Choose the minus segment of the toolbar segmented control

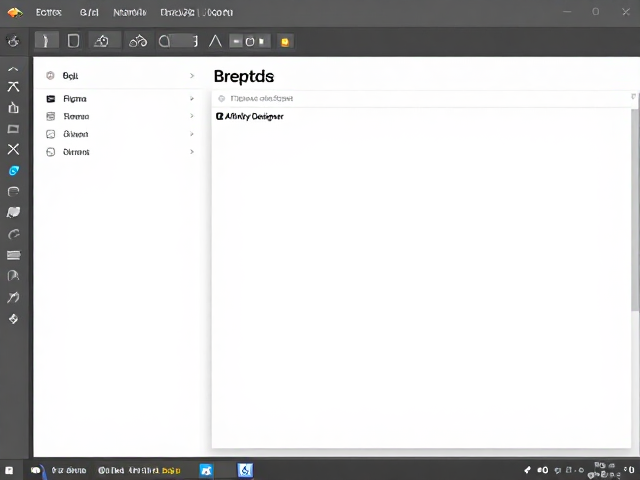click(236, 41)
